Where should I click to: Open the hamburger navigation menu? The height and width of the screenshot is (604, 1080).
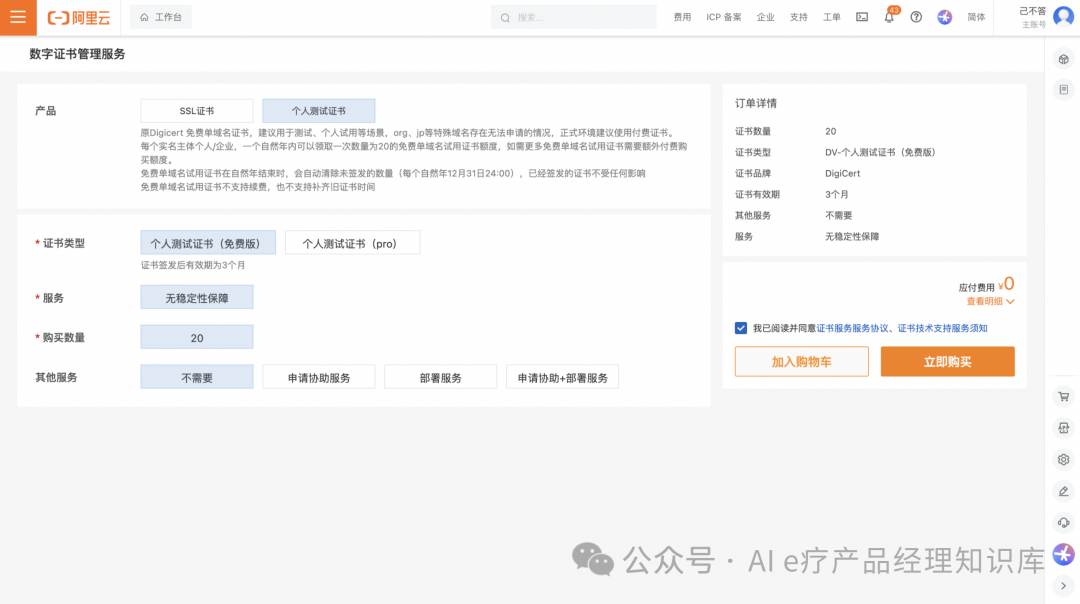[x=18, y=17]
